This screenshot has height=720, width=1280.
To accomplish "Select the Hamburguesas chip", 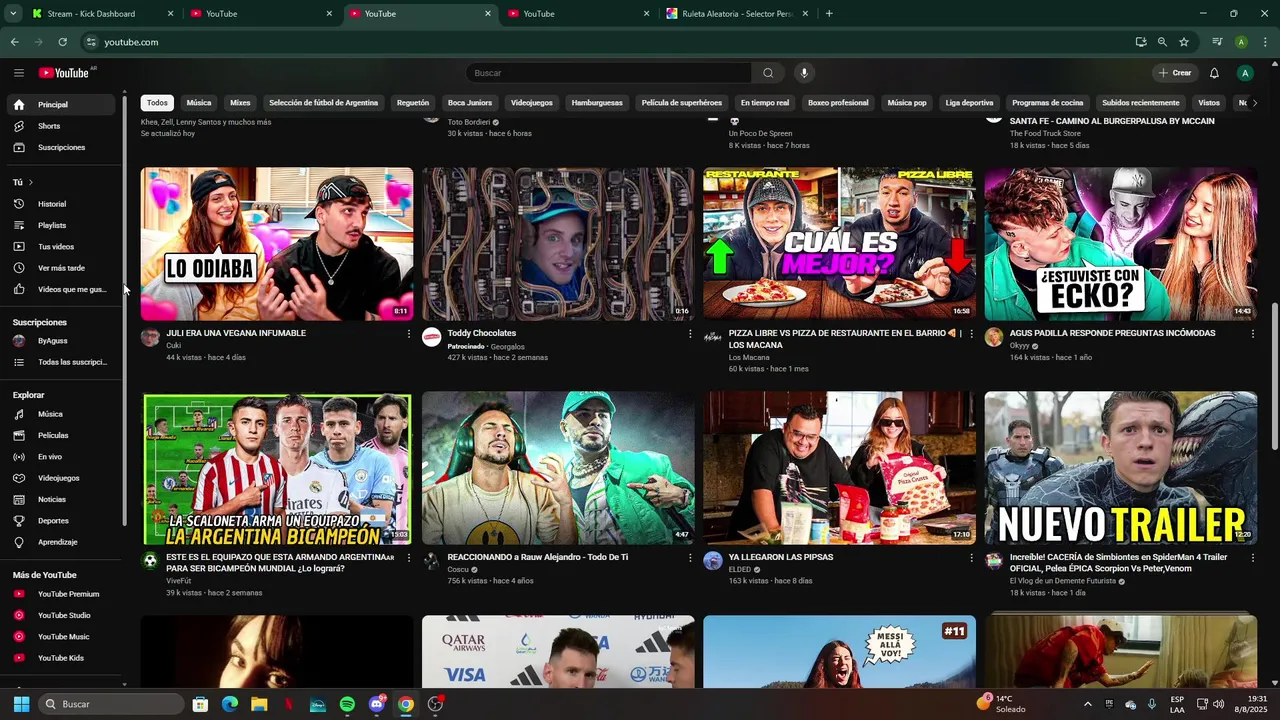I will [597, 103].
